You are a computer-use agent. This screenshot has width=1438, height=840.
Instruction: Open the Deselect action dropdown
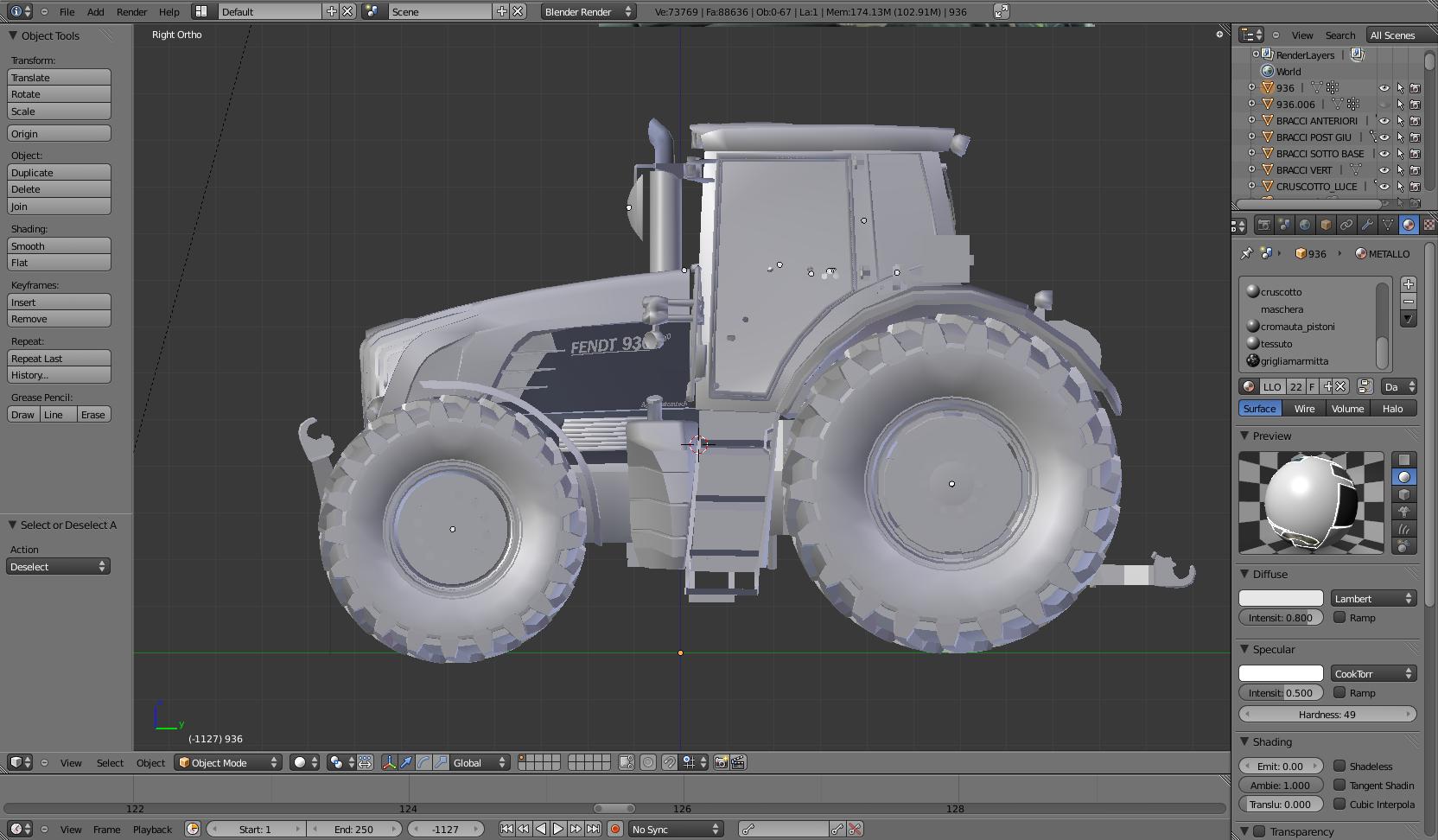(x=58, y=566)
